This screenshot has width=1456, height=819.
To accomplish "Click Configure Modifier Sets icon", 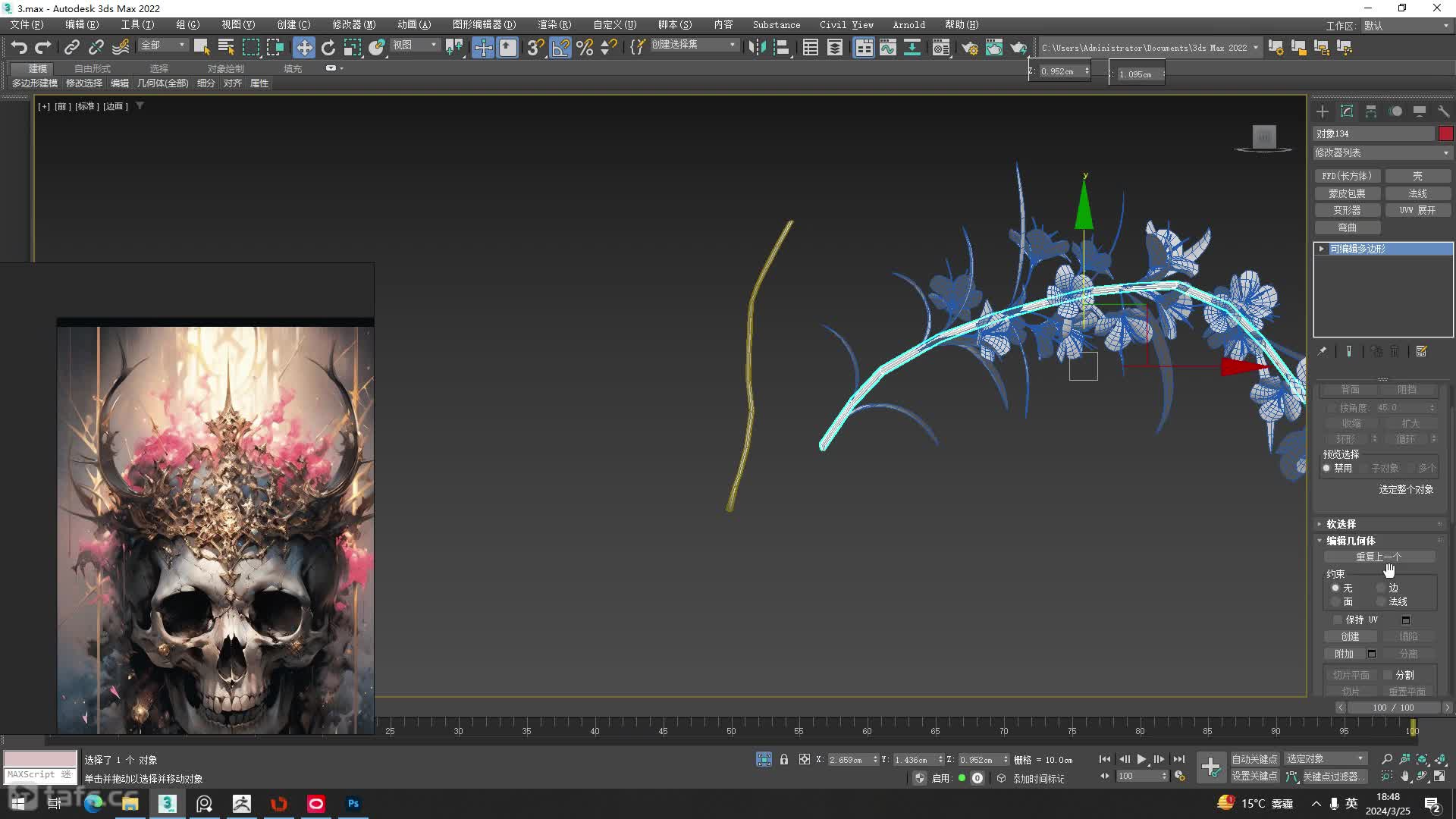I will 1421,351.
